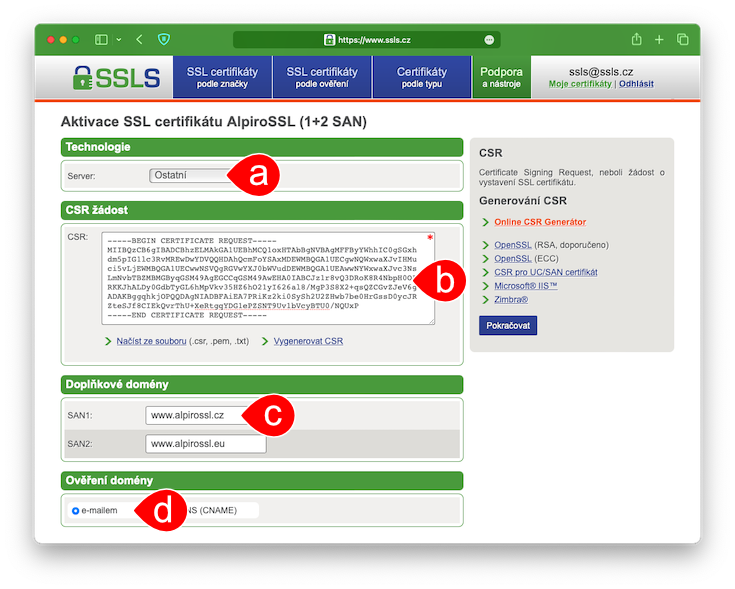
Task: Click the address bar more options icon
Action: pyautogui.click(x=489, y=40)
